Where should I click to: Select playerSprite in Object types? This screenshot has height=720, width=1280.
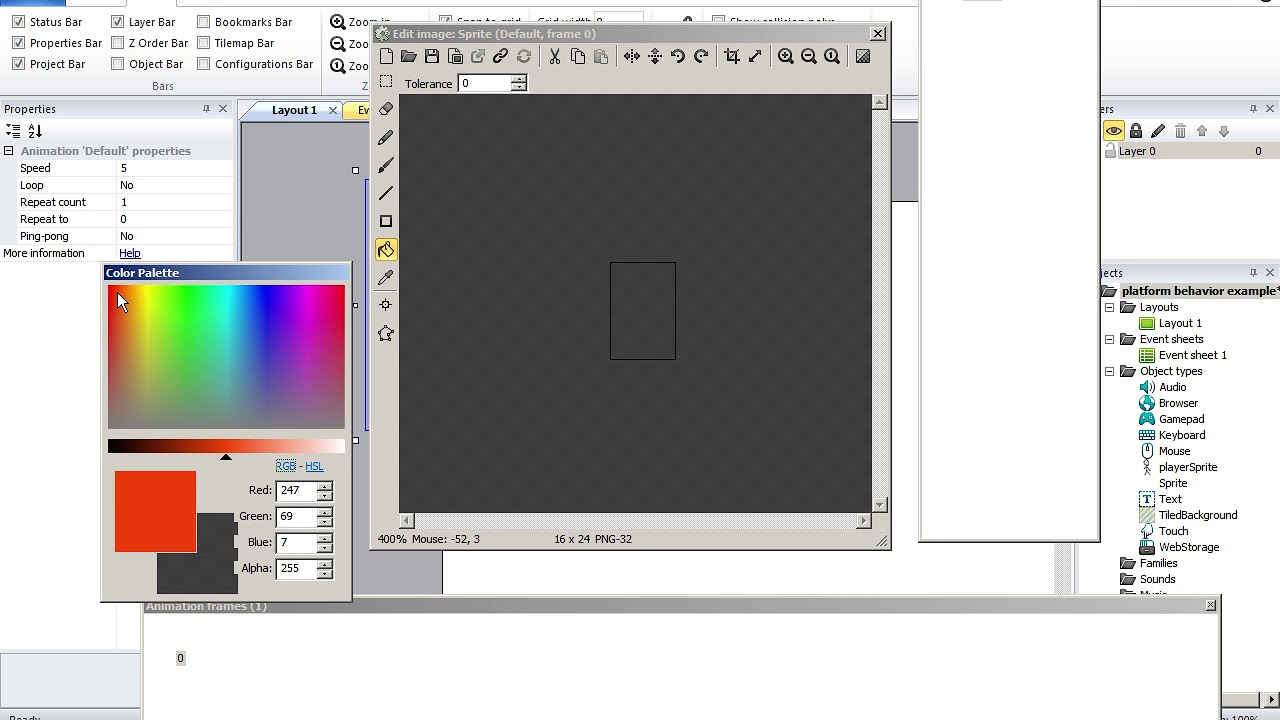1188,468
